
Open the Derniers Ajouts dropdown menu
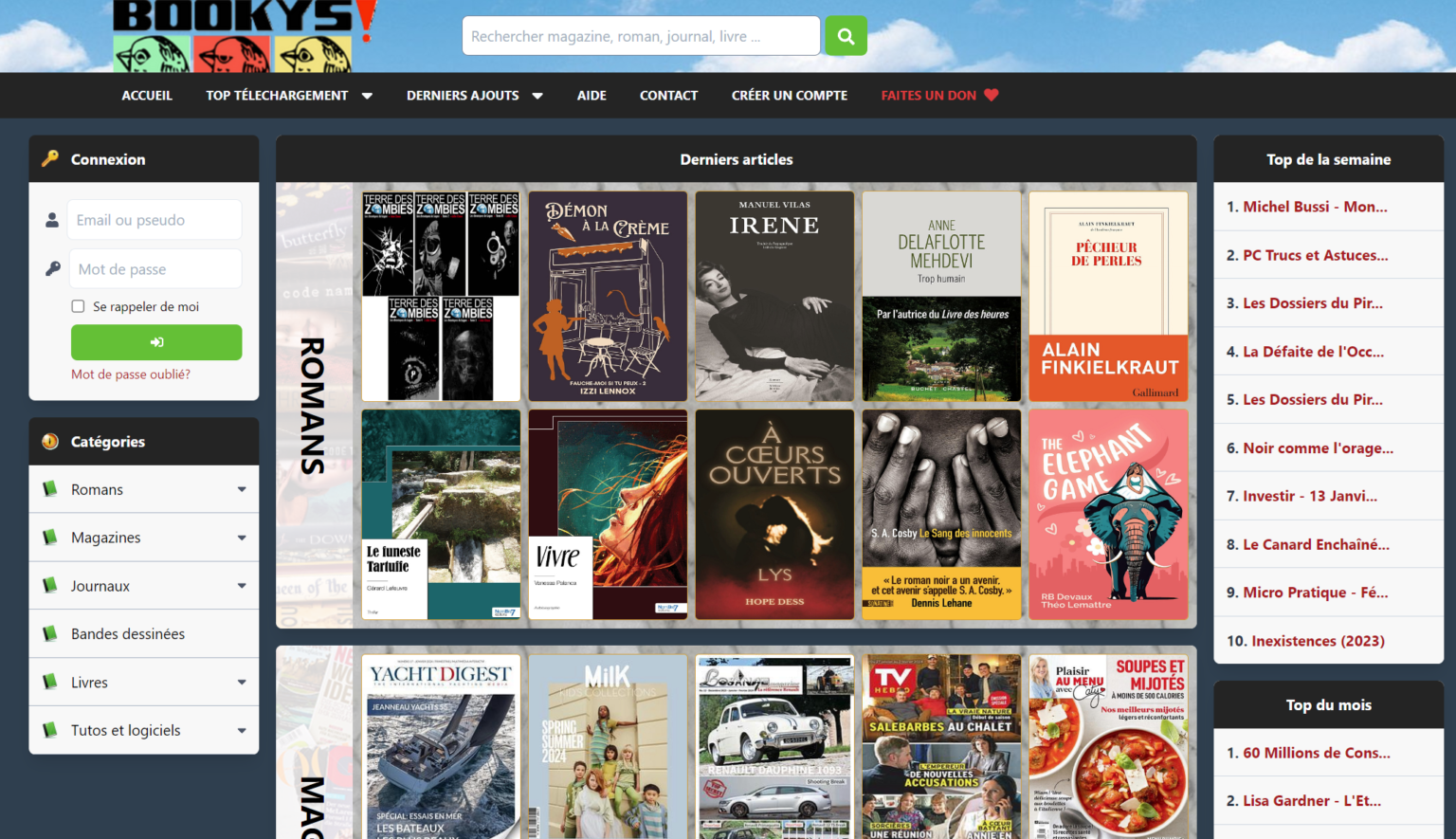pyautogui.click(x=474, y=95)
